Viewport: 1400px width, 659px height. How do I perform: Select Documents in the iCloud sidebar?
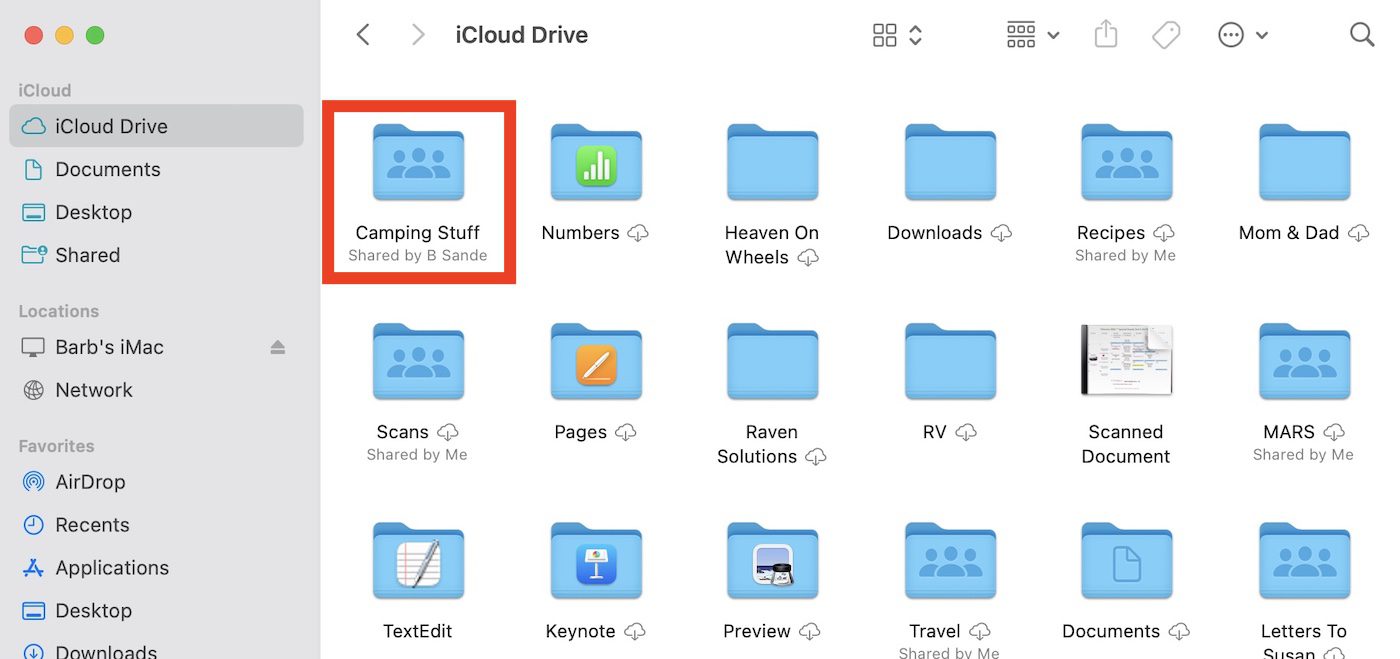click(x=107, y=169)
